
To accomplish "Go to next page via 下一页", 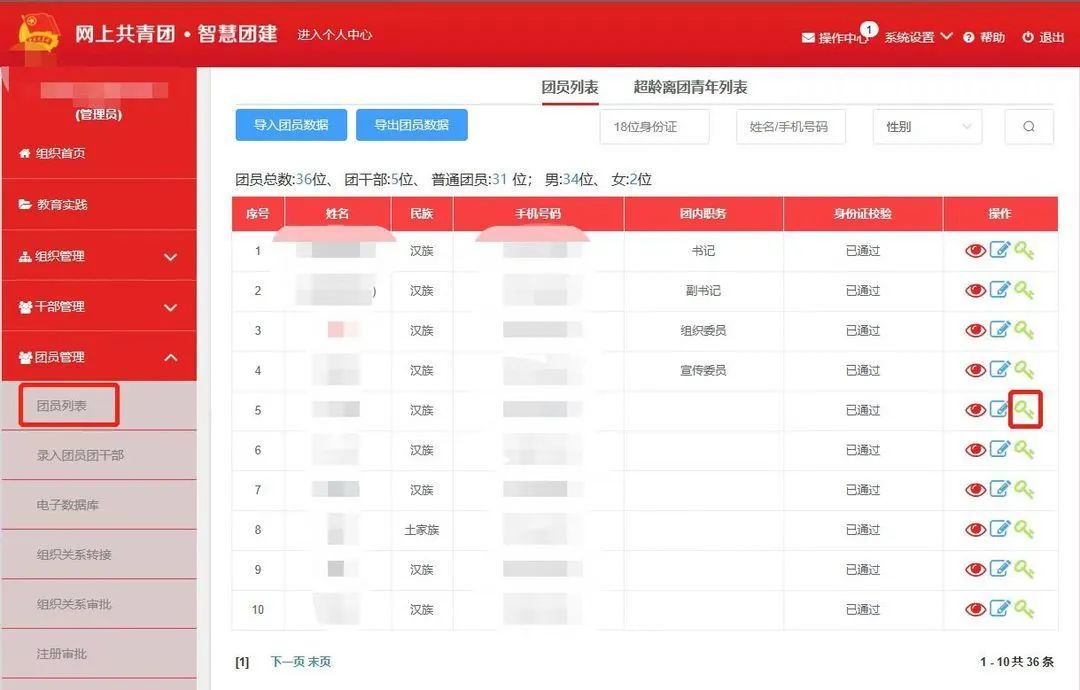I will (288, 662).
